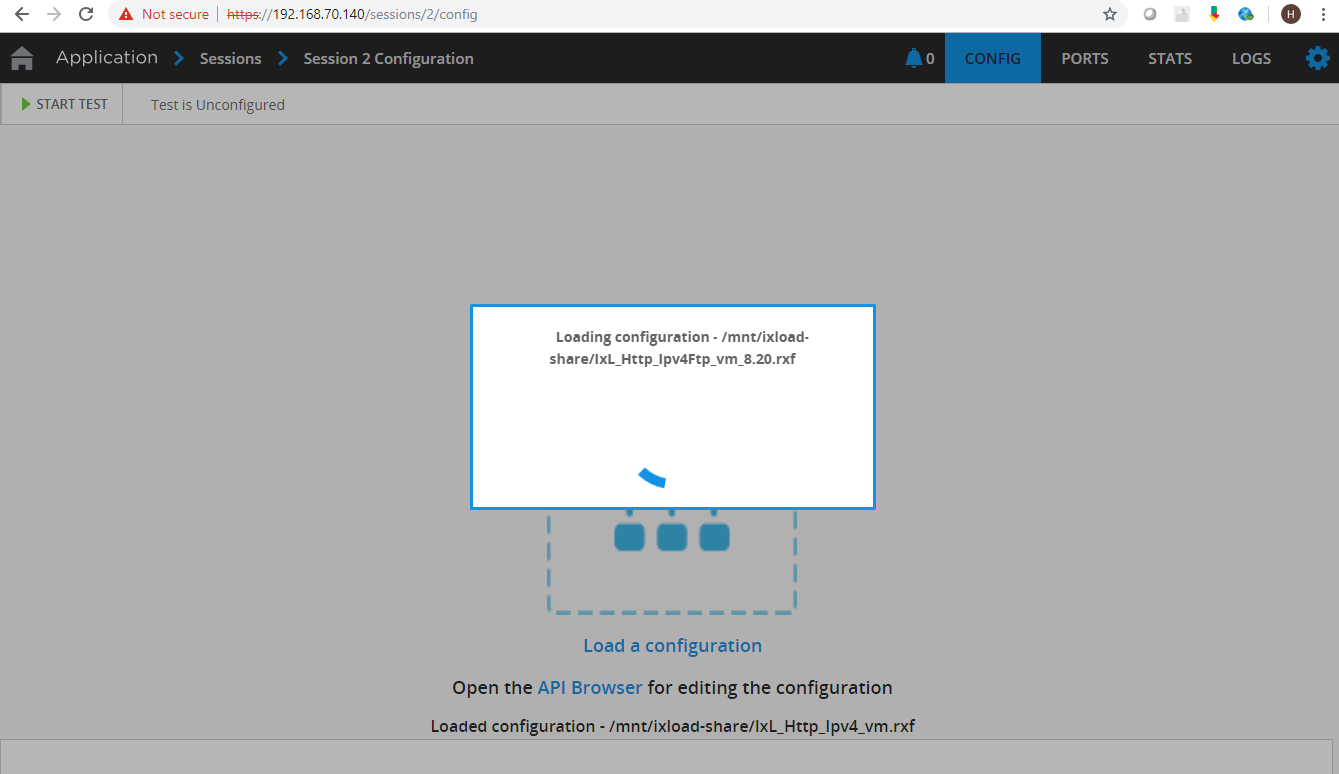Go back with the browser back arrow
The height and width of the screenshot is (774, 1339).
pyautogui.click(x=21, y=14)
